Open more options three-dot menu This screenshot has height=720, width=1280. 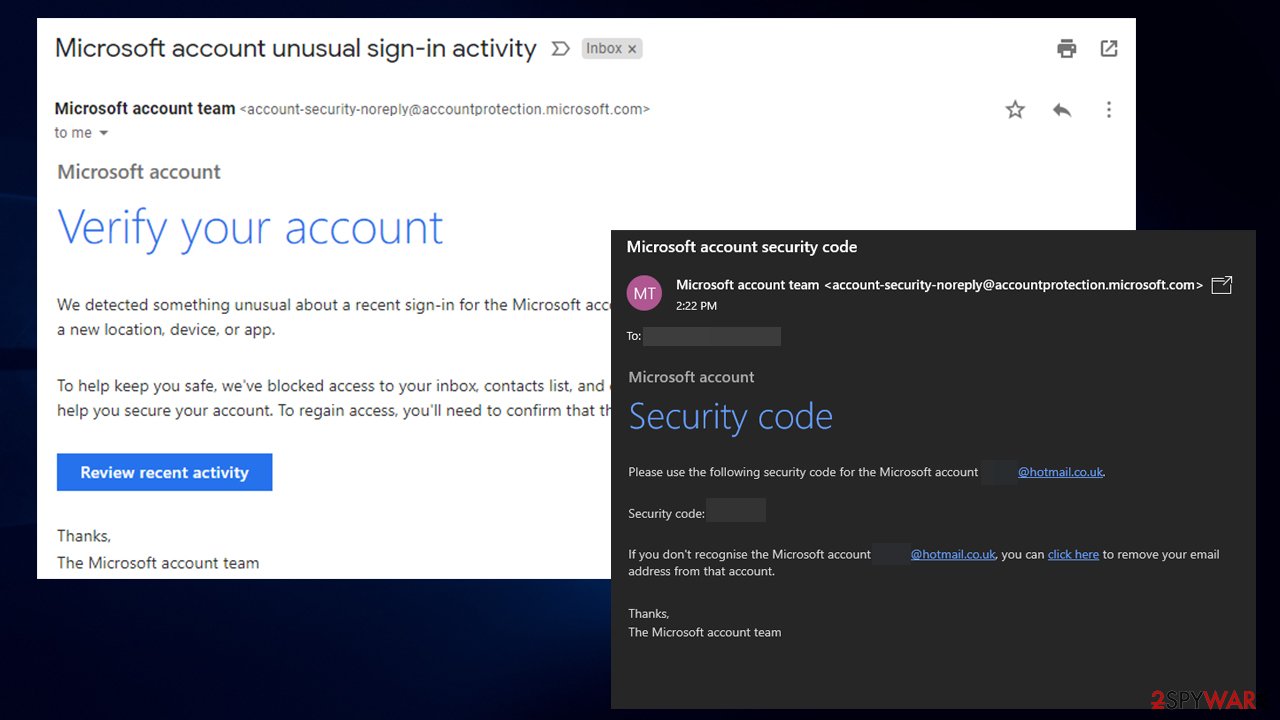[1108, 110]
